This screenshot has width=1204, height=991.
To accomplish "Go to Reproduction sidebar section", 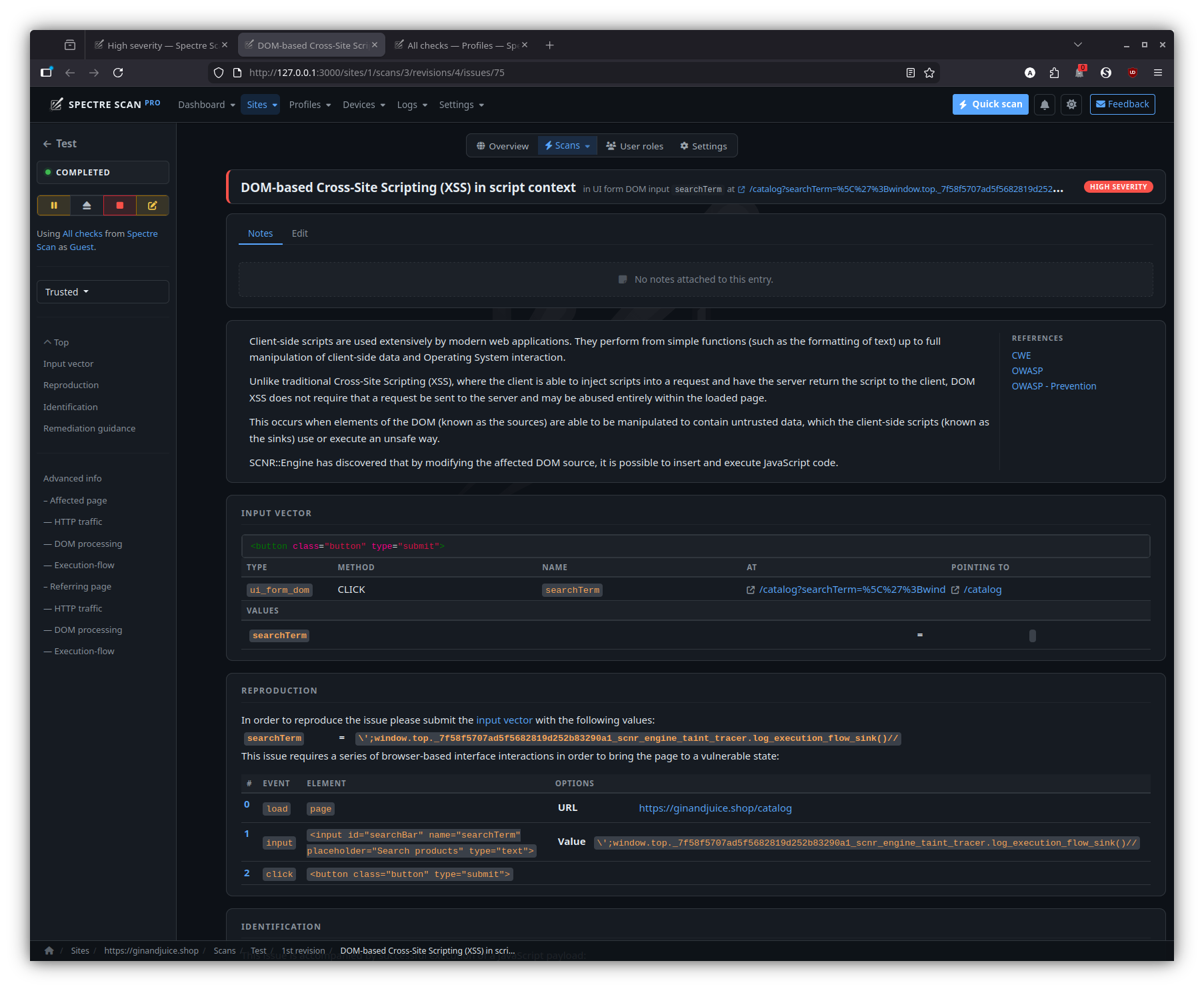I will (71, 385).
